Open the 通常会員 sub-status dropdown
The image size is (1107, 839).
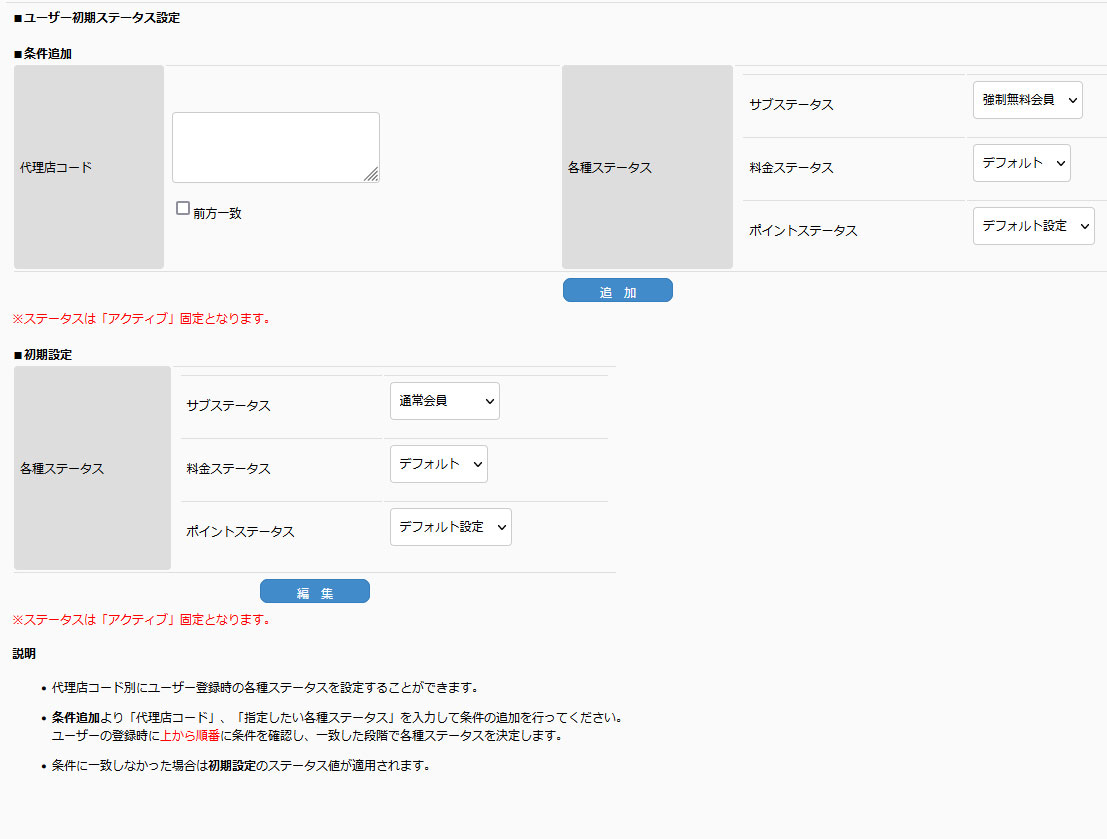444,401
